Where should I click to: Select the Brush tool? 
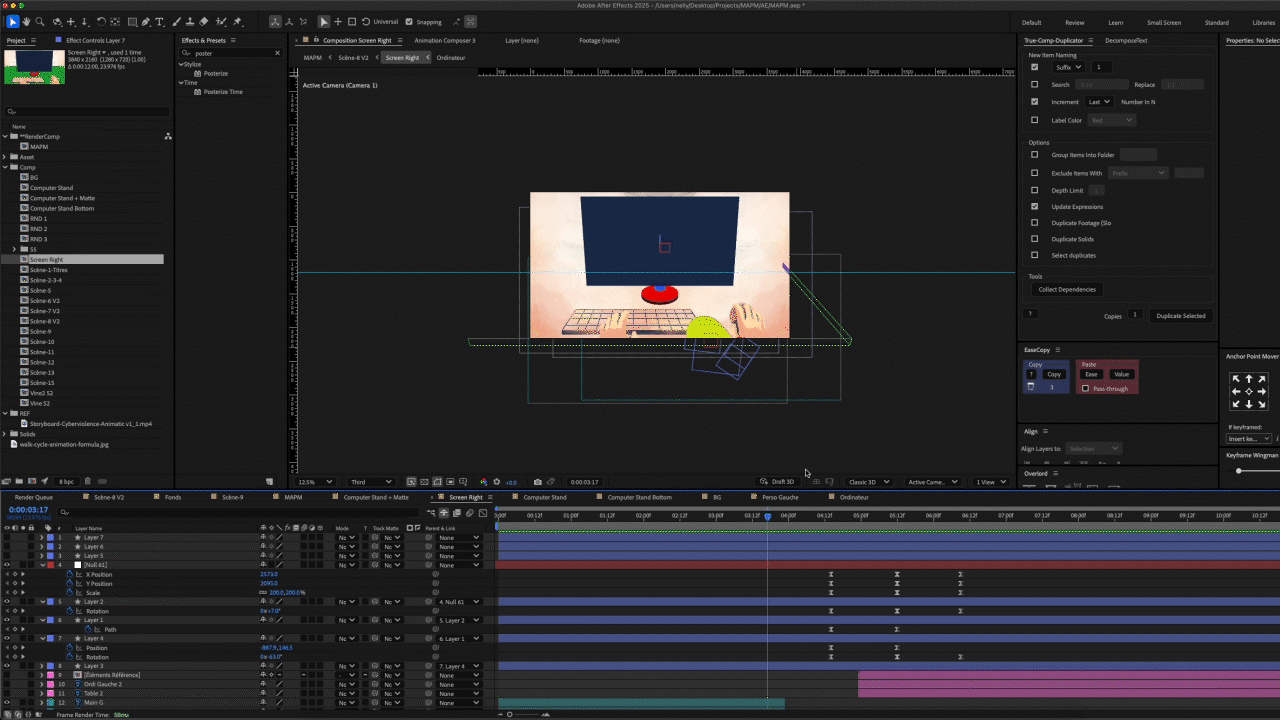coord(177,21)
